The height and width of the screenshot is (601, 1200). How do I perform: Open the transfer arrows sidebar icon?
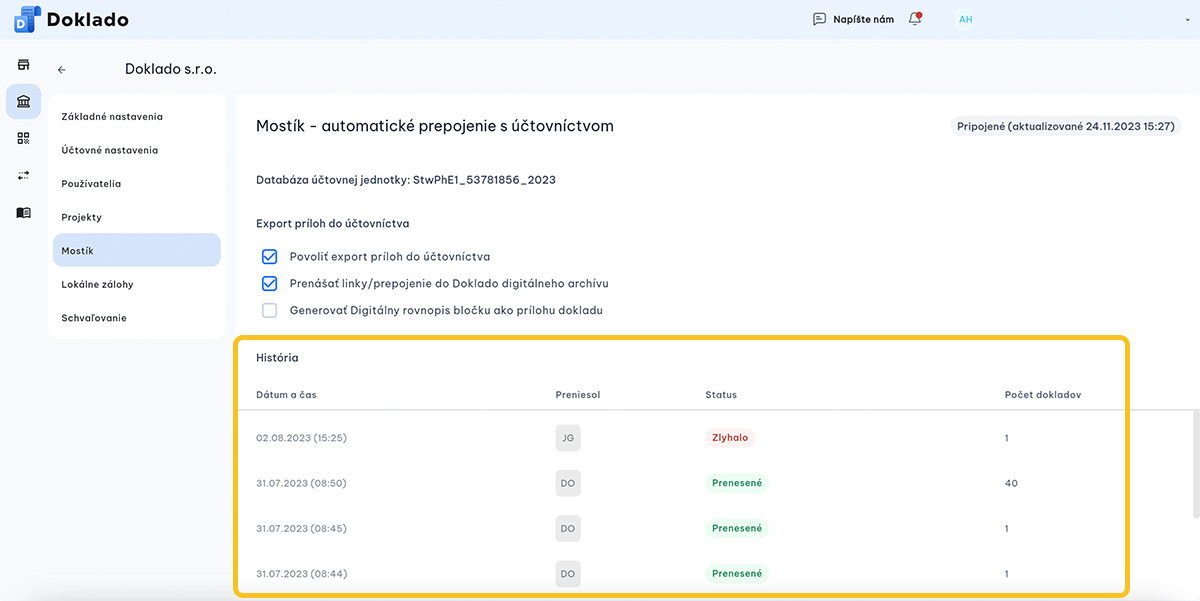23,176
